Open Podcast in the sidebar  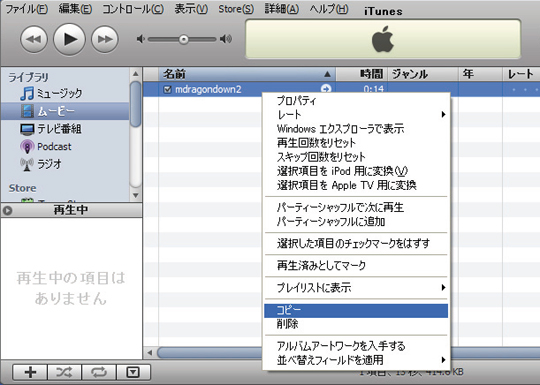(46, 146)
